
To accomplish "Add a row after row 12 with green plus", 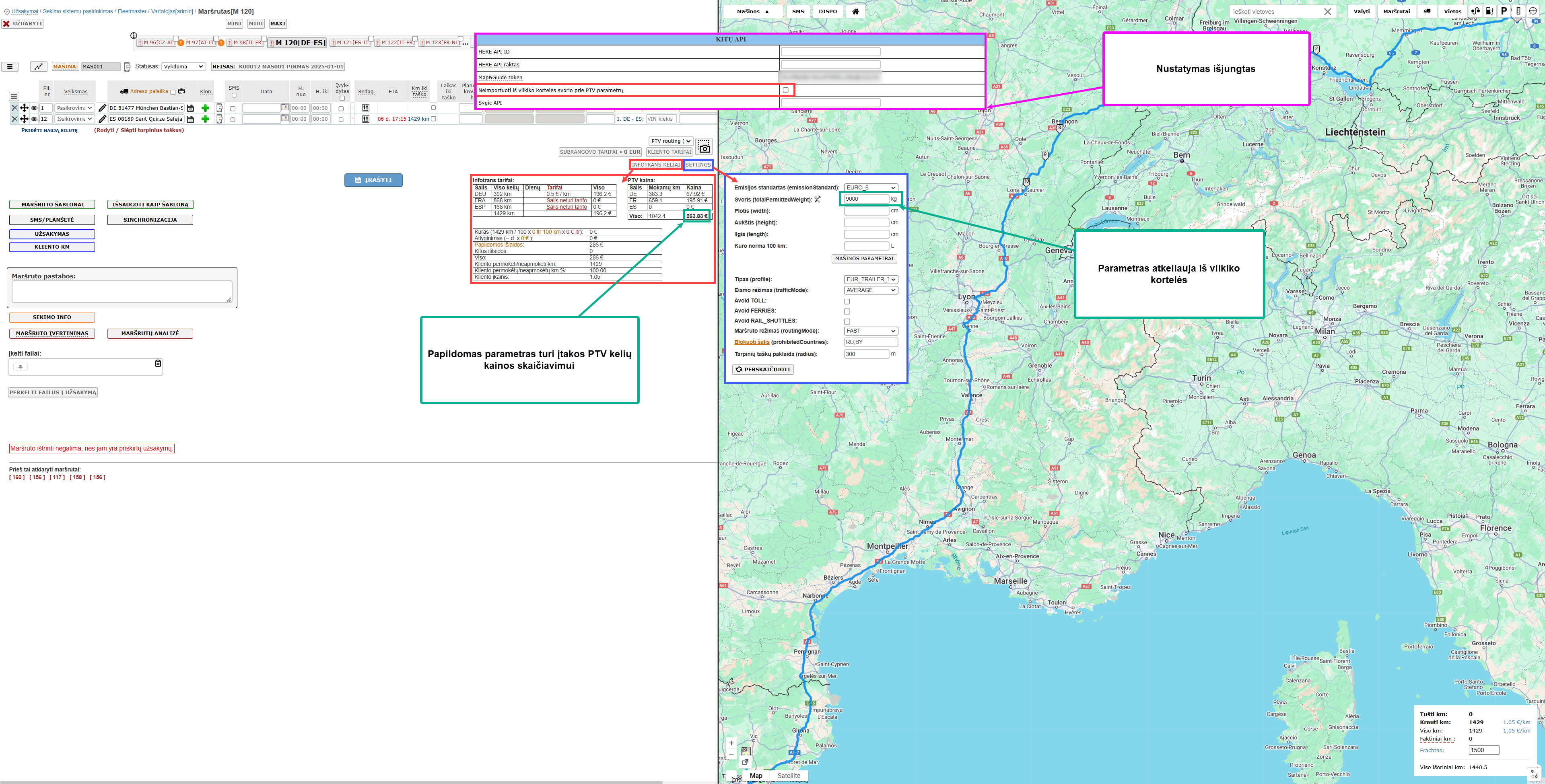I will point(205,119).
